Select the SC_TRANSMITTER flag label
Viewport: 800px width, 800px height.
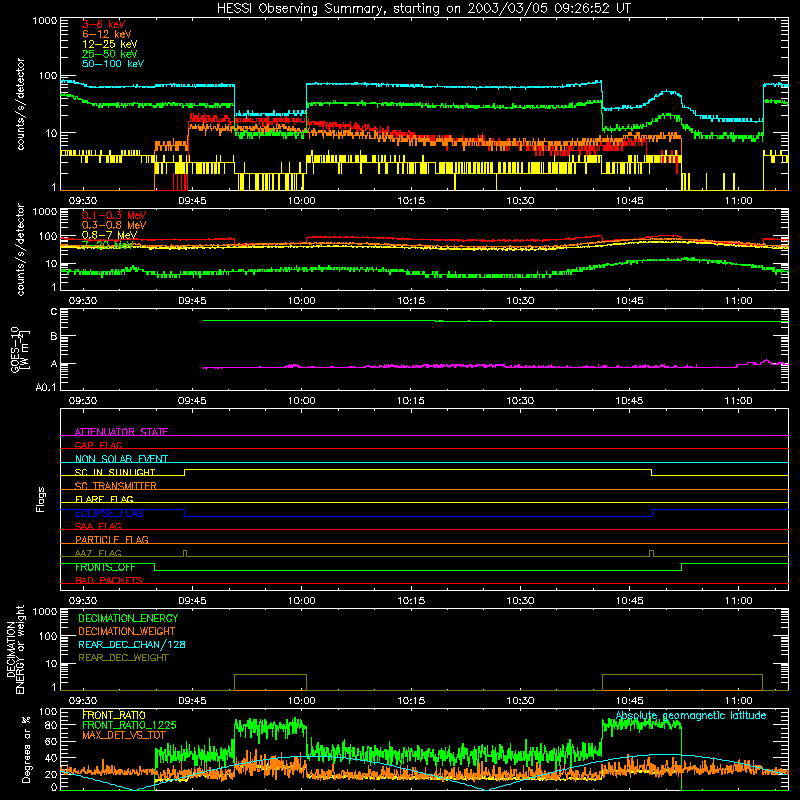[x=116, y=486]
